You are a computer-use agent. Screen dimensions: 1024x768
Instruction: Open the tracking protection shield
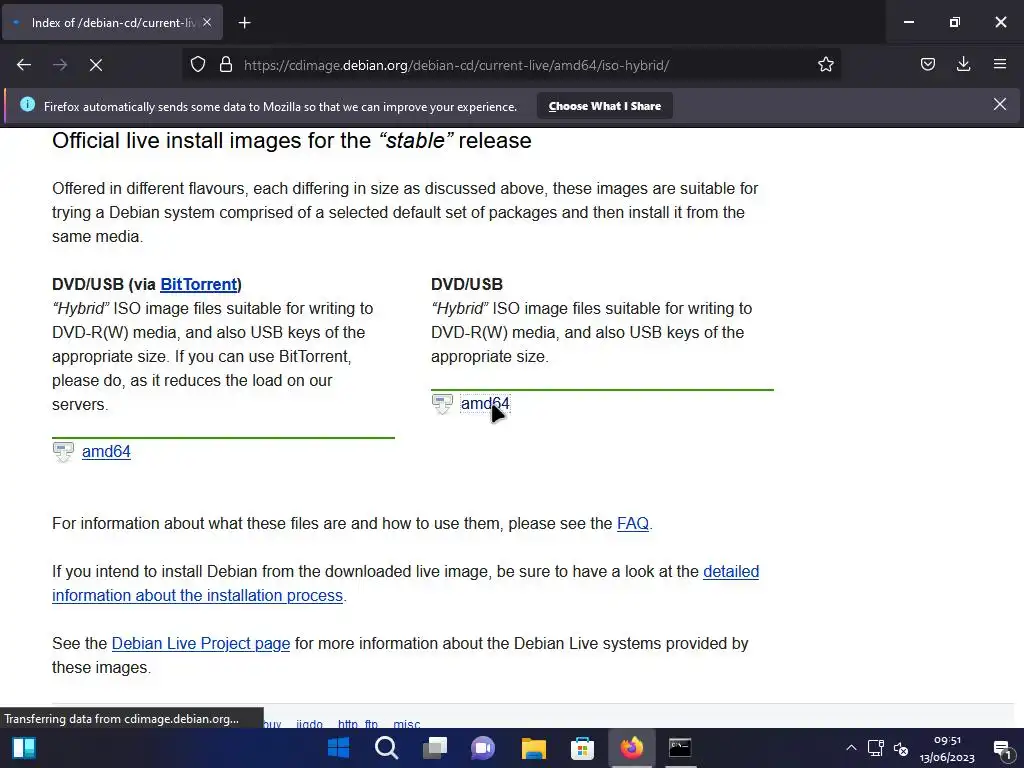click(198, 65)
